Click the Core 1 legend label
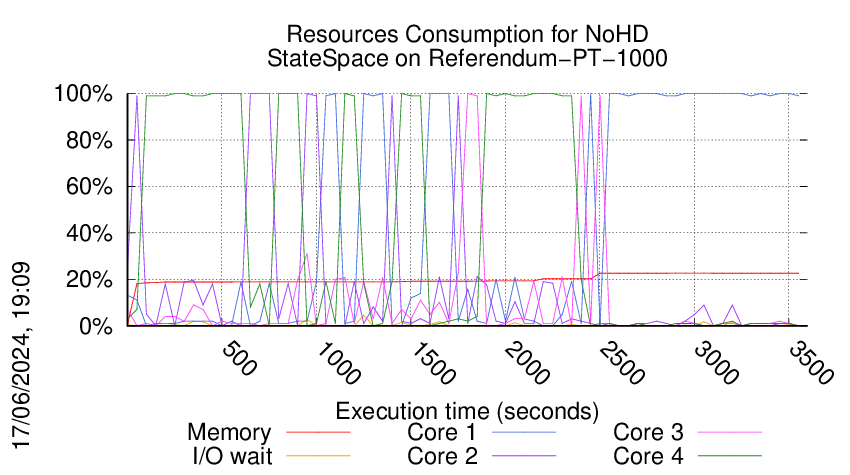 (442, 433)
